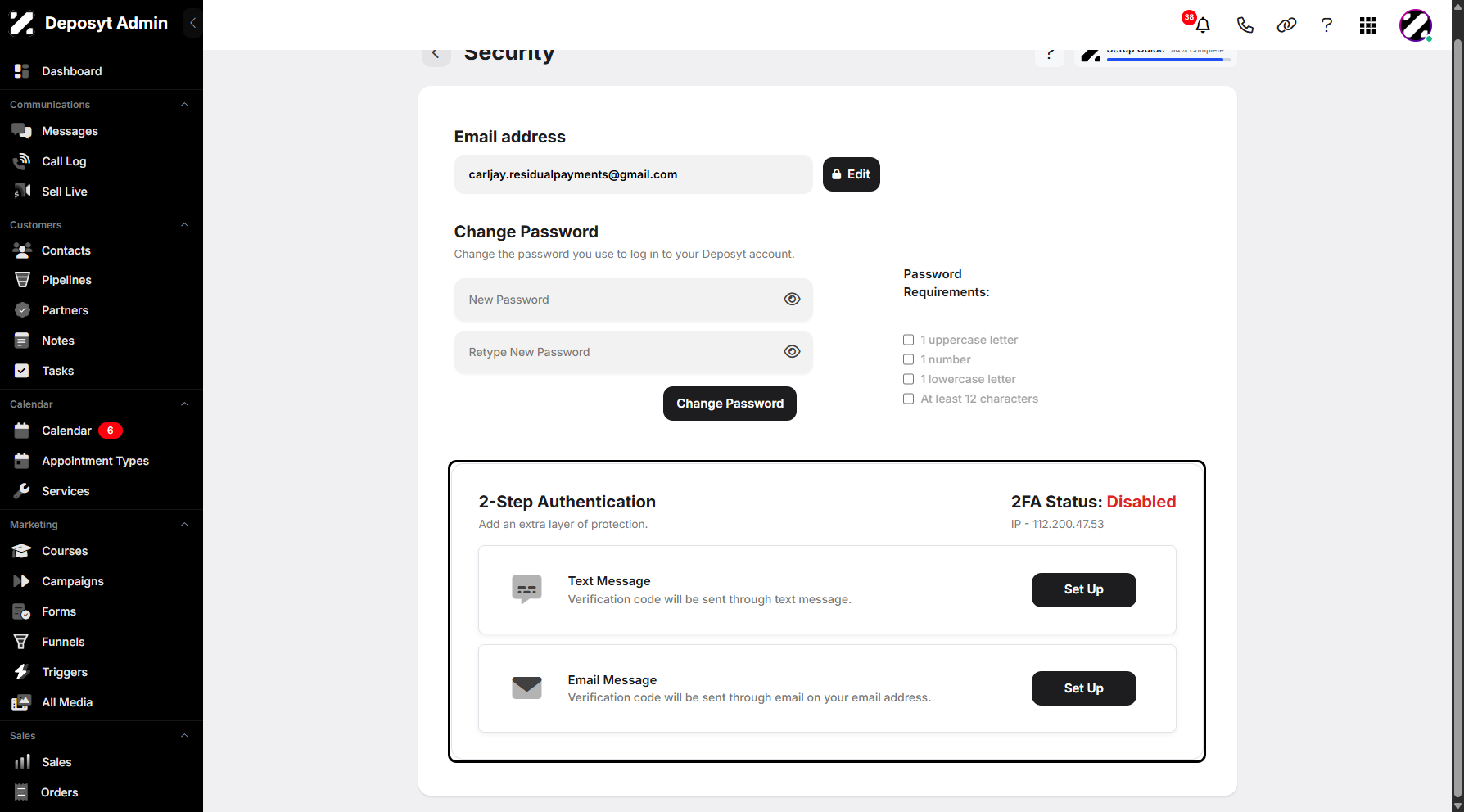Collapse the Communications section
This screenshot has width=1464, height=812.
click(184, 105)
